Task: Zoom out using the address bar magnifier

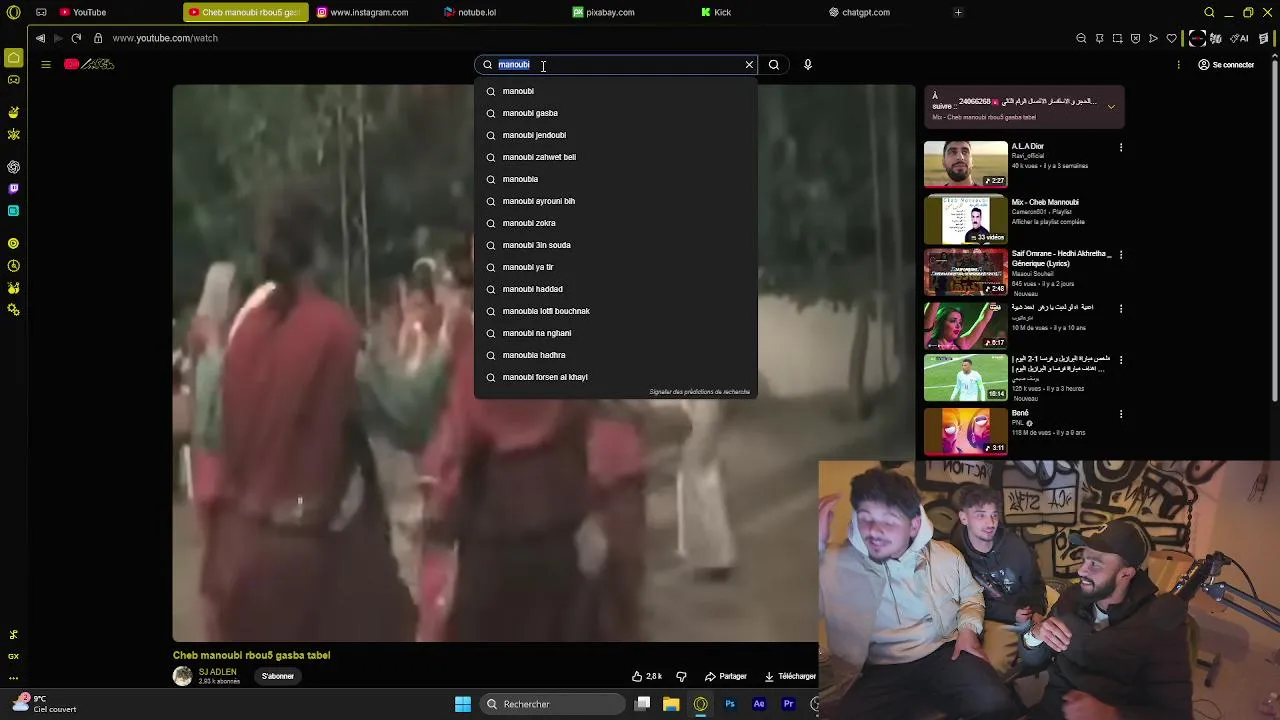Action: click(1081, 38)
